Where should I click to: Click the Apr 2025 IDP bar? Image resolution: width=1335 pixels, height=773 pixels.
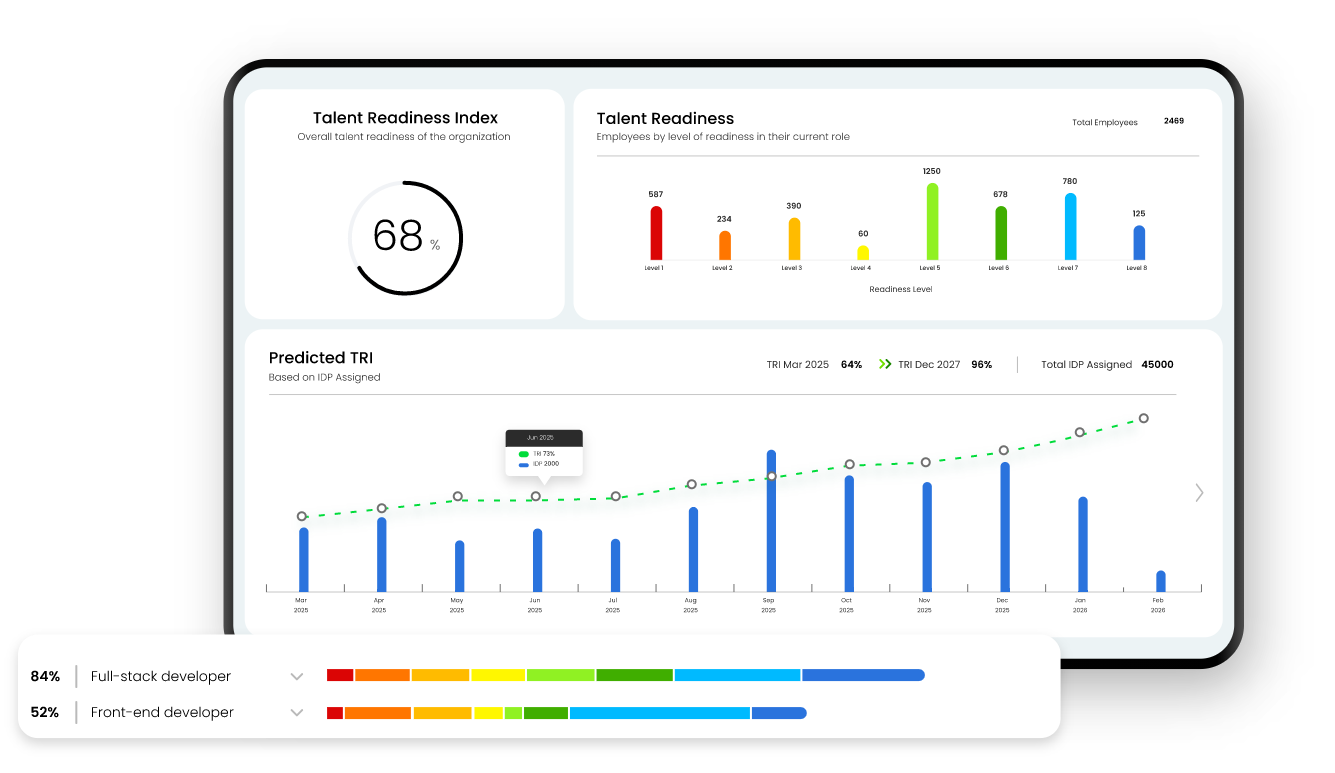(382, 554)
